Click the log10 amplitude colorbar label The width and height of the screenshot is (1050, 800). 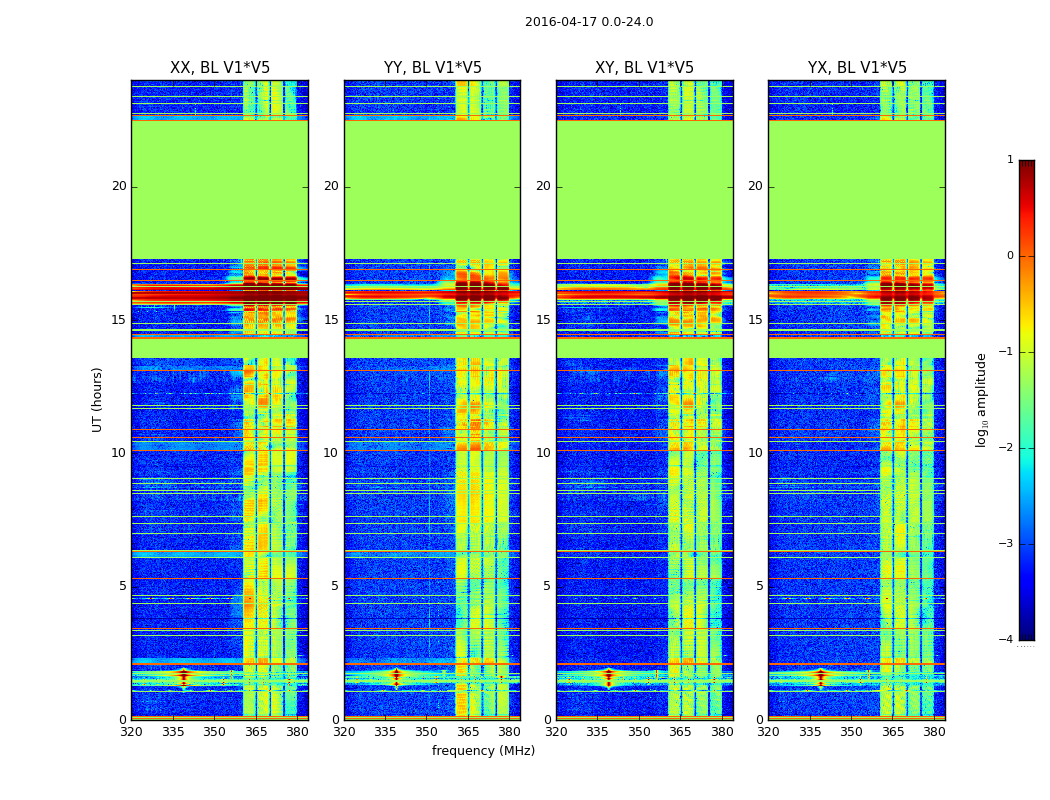[982, 399]
